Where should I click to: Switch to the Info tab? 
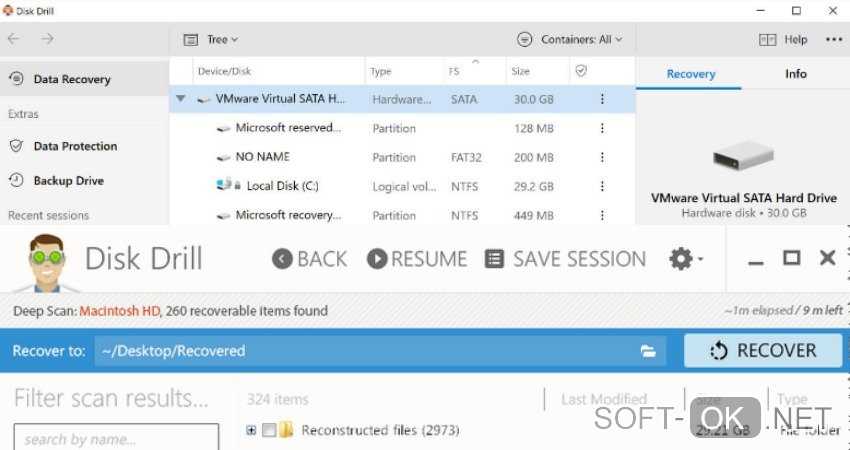796,74
